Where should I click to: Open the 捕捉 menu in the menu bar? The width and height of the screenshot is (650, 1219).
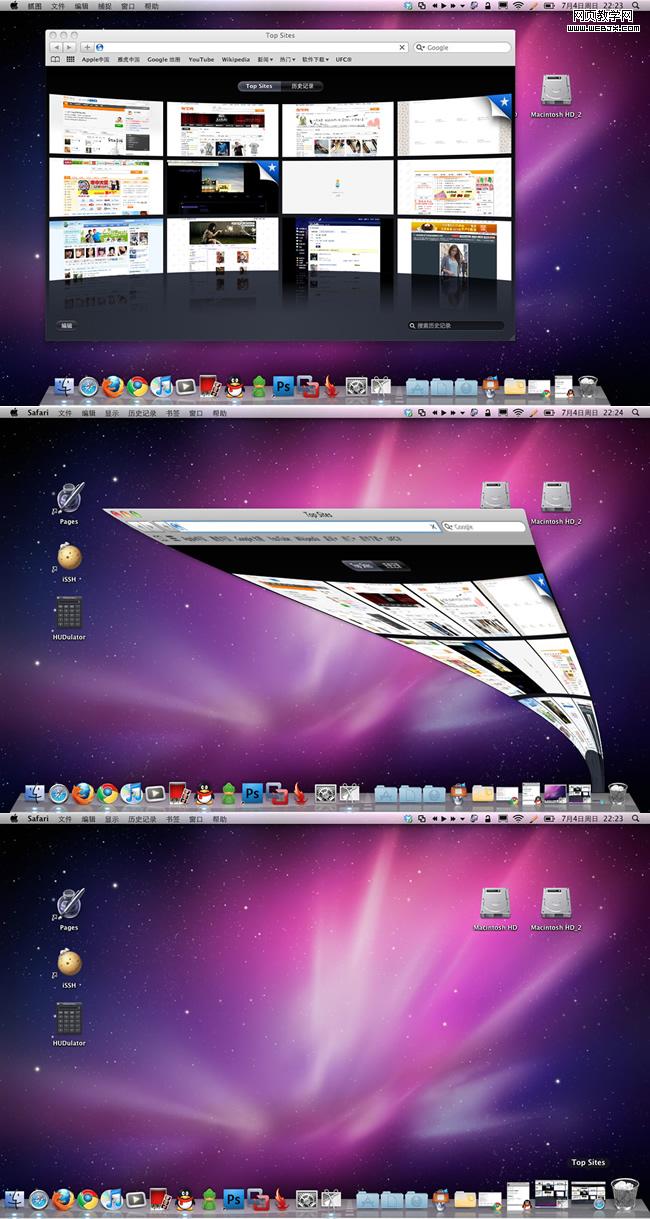pos(104,6)
